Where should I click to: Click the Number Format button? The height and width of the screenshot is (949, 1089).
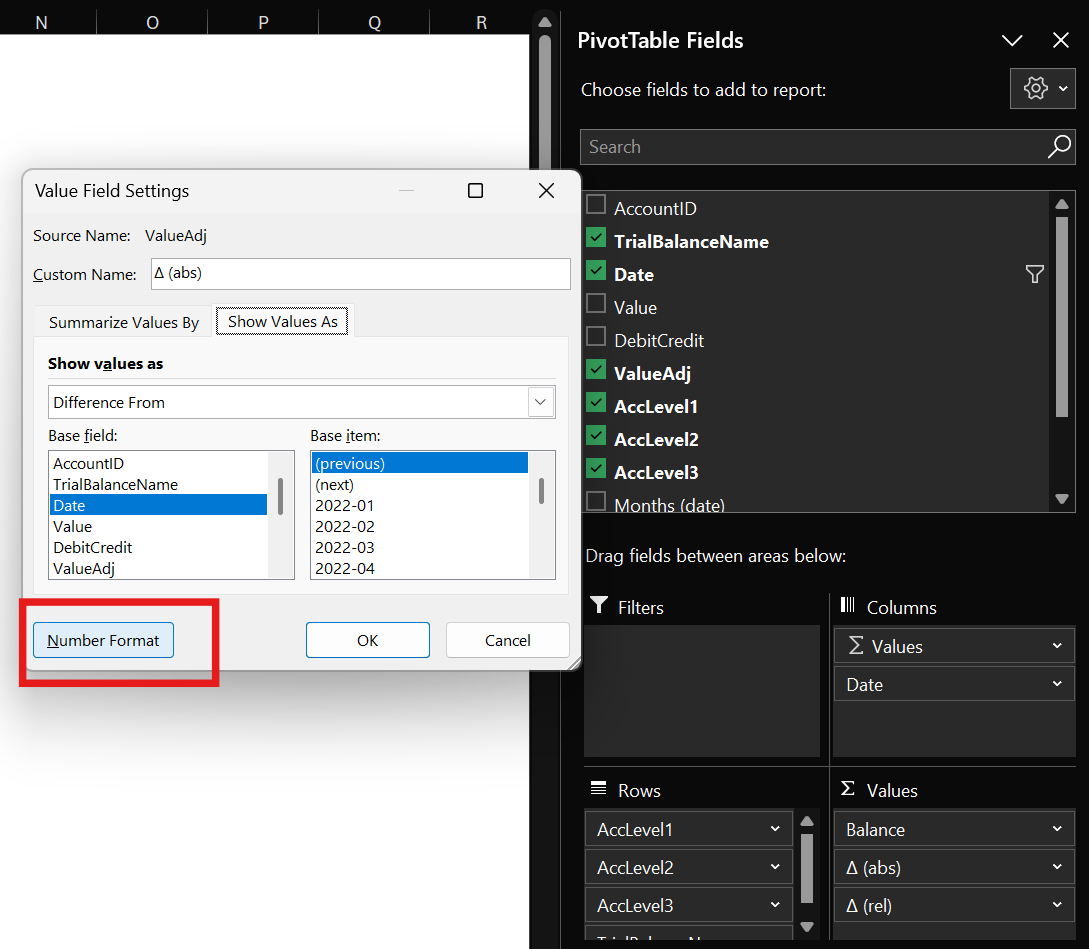[x=103, y=641]
